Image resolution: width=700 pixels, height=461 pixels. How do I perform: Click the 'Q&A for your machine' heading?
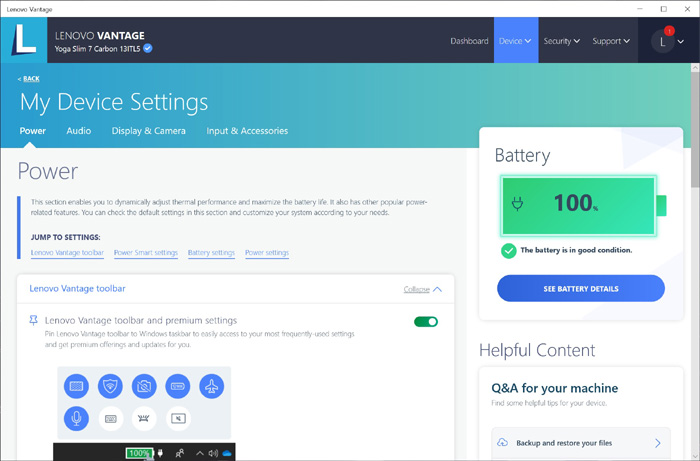pos(554,388)
